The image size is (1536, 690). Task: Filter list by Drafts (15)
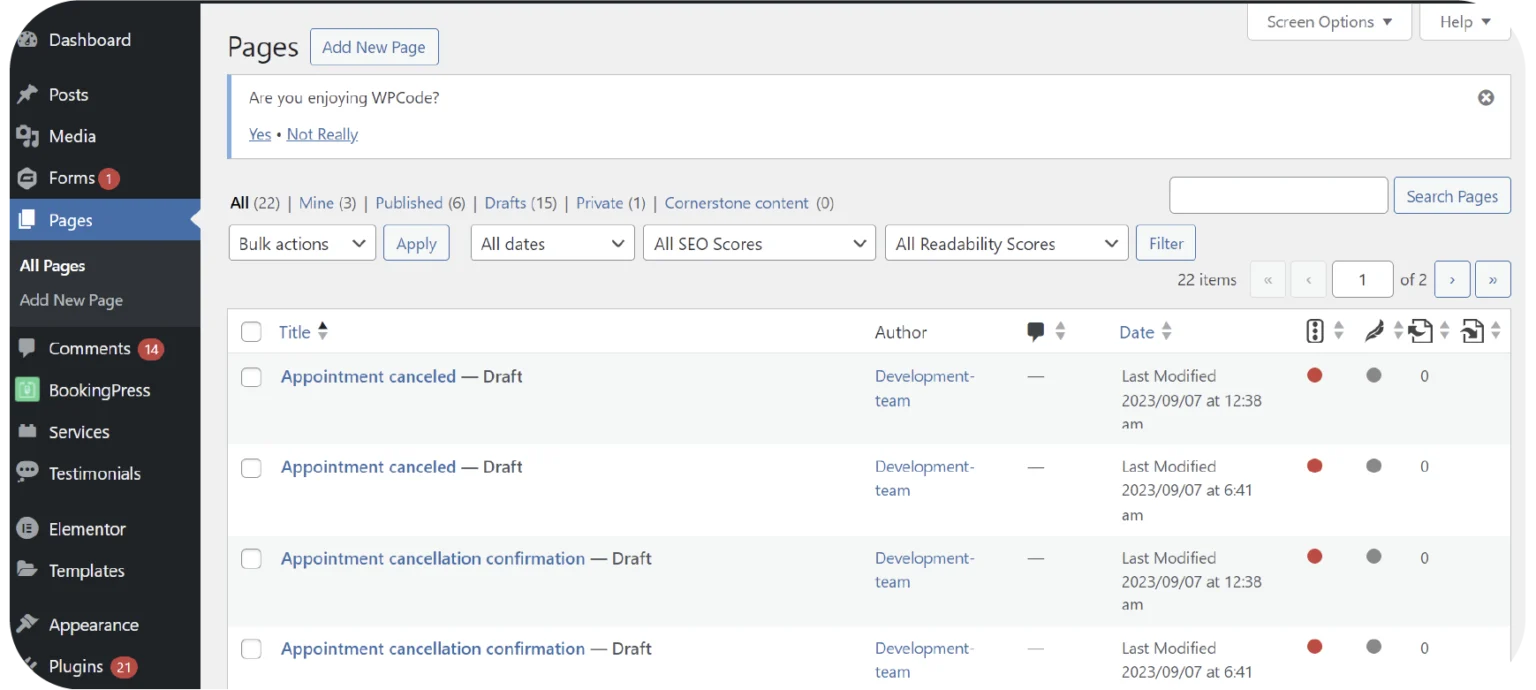click(505, 203)
